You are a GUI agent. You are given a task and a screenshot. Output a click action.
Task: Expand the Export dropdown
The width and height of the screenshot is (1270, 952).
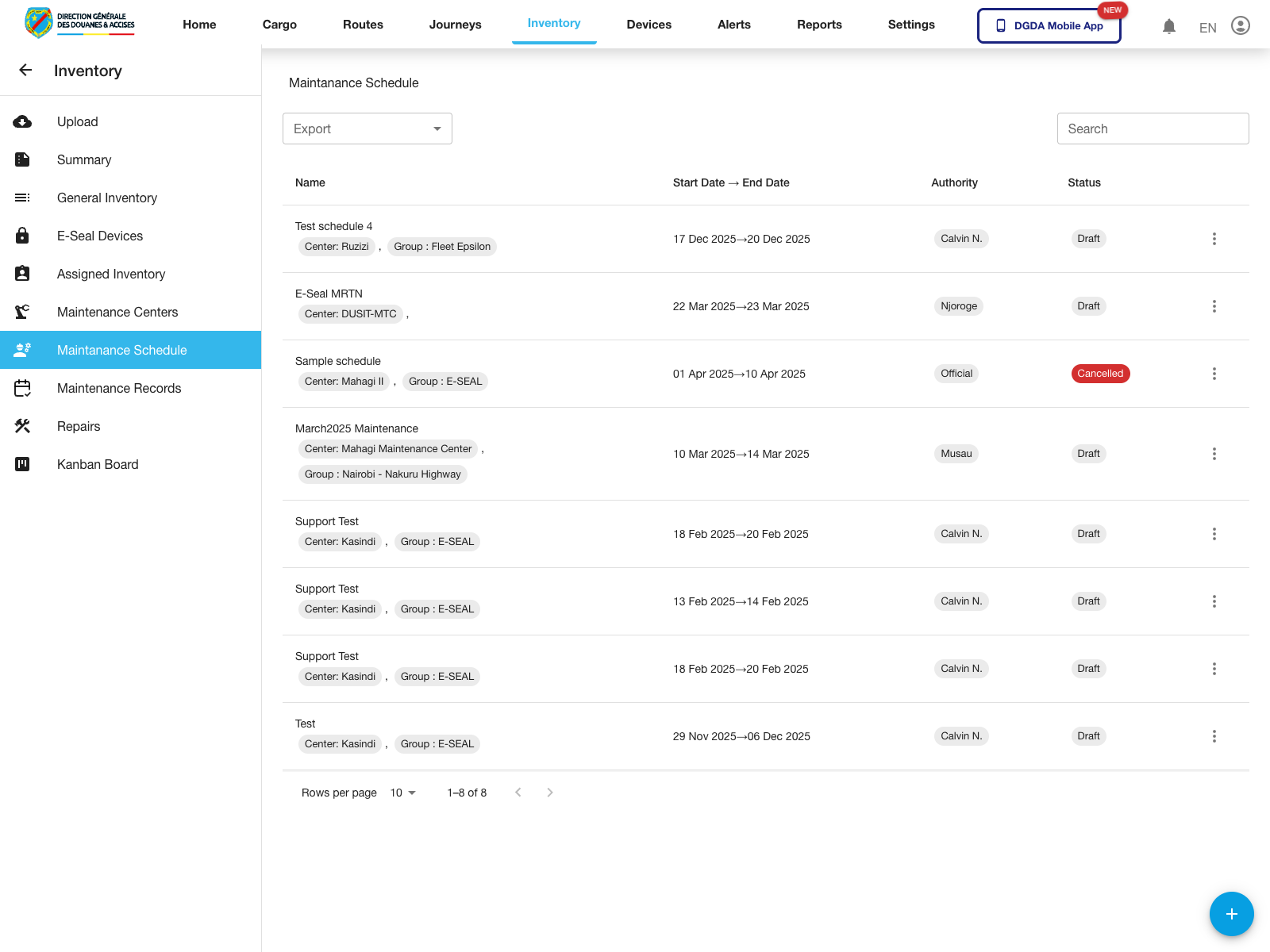[367, 129]
